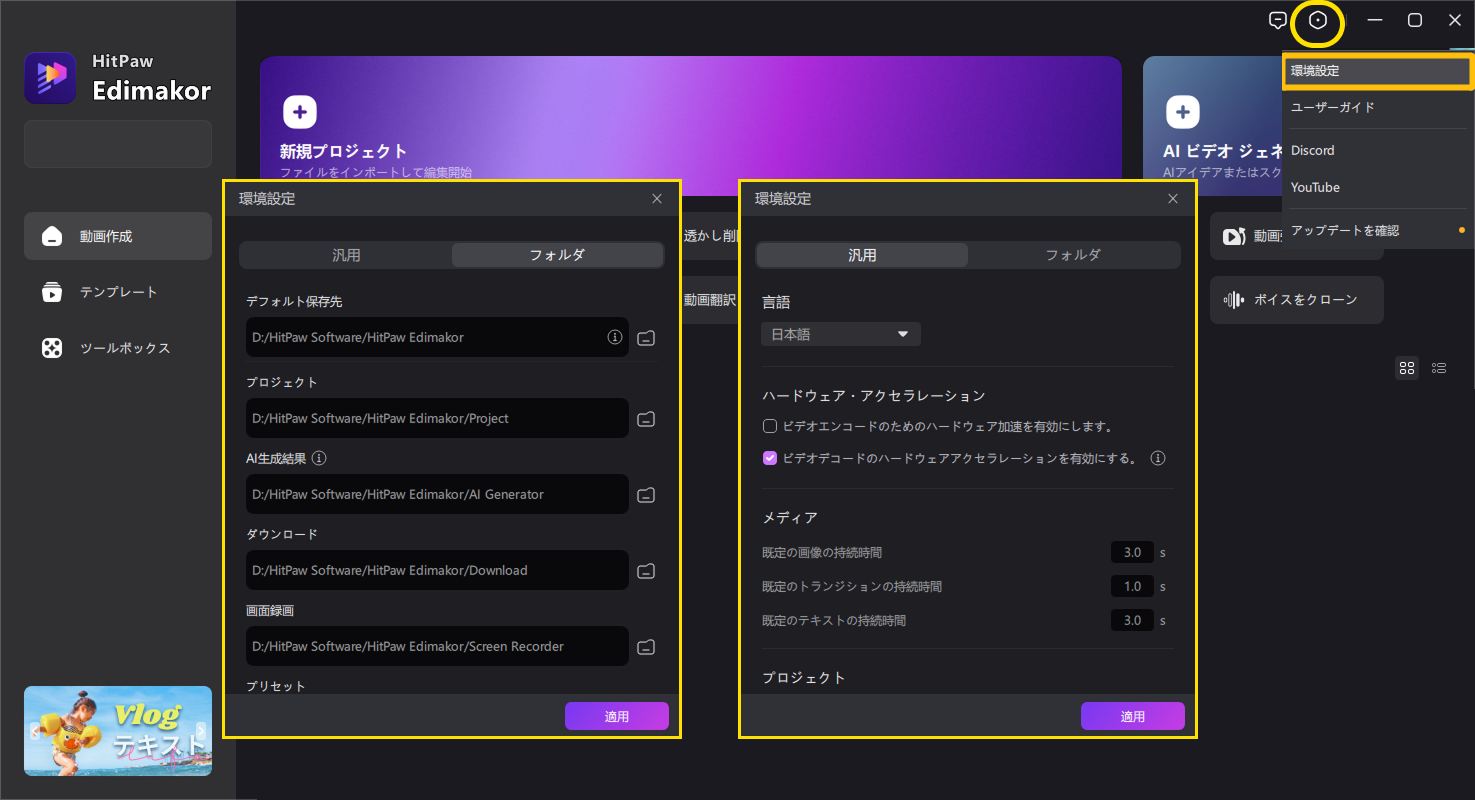Switch to the 汎用 tab
The image size is (1475, 800).
[x=346, y=255]
